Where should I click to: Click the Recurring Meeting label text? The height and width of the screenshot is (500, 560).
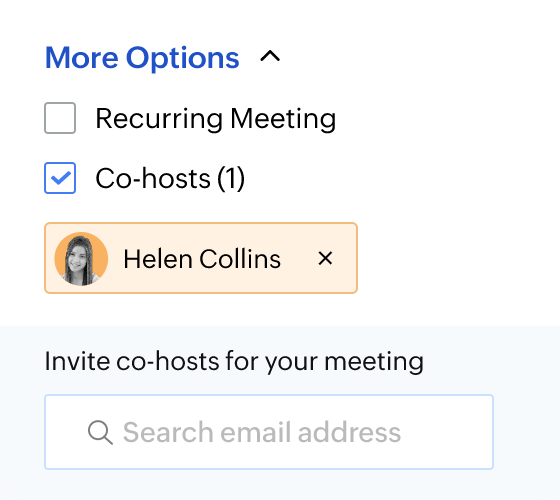(x=215, y=119)
